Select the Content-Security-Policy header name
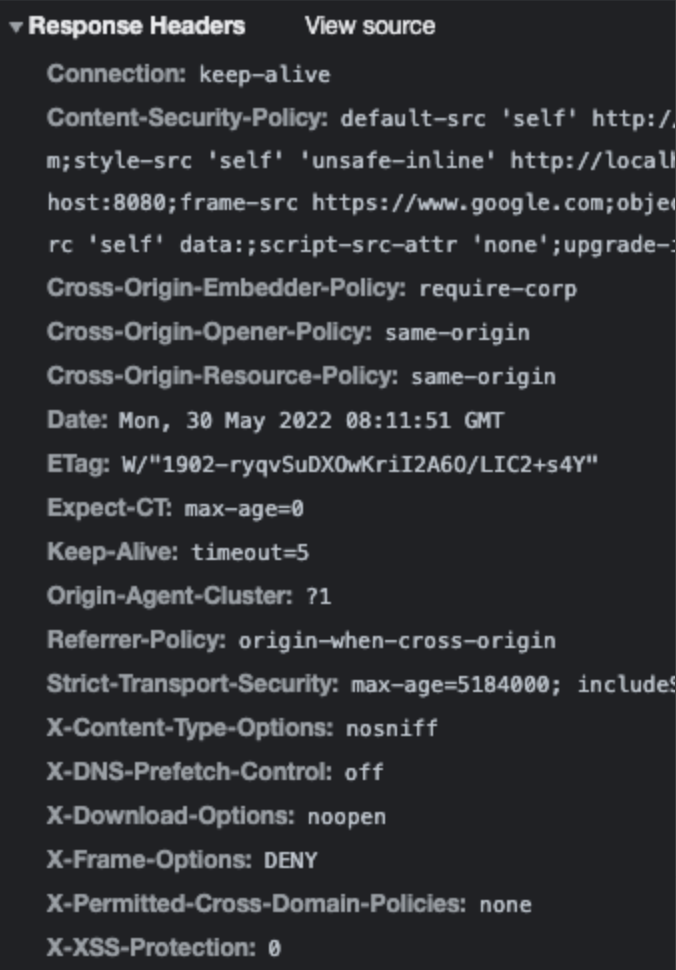Image resolution: width=676 pixels, height=970 pixels. coord(187,118)
